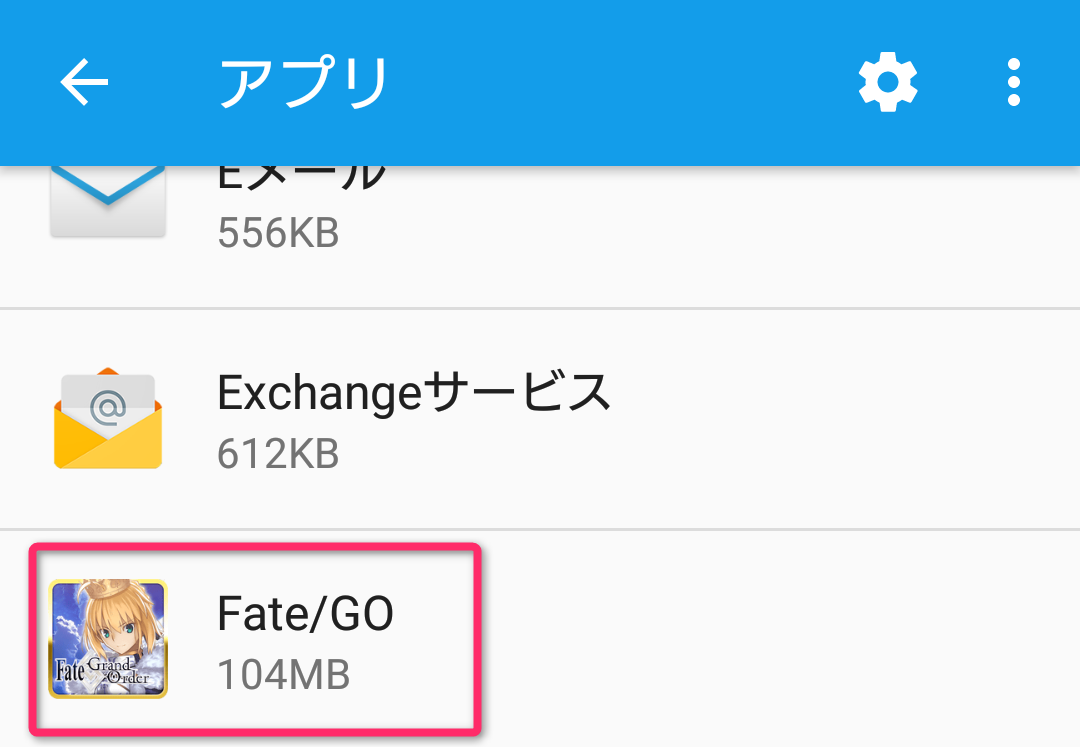This screenshot has width=1080, height=747.
Task: Open the settings gear in the toolbar
Action: 887,82
